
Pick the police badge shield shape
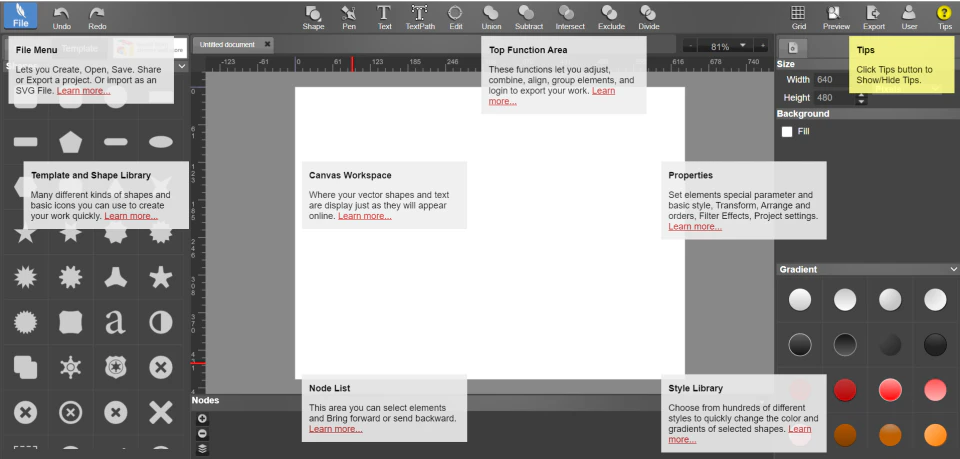(x=115, y=367)
